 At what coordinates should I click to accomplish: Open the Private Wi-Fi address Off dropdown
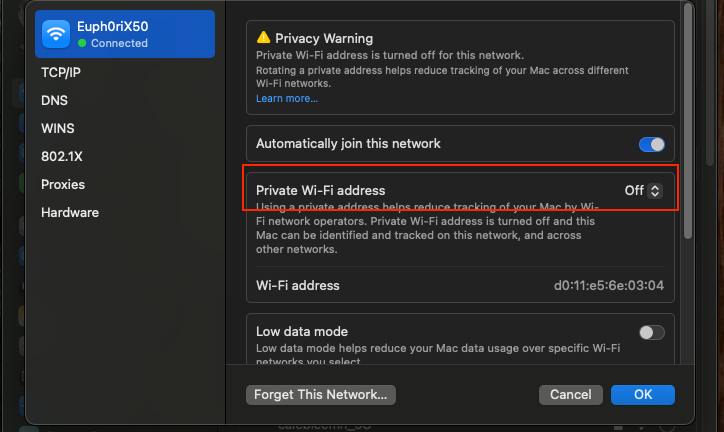click(644, 190)
